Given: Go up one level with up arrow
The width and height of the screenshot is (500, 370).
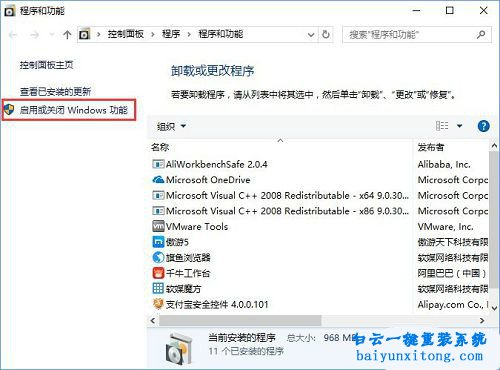Looking at the screenshot, I should pos(67,34).
